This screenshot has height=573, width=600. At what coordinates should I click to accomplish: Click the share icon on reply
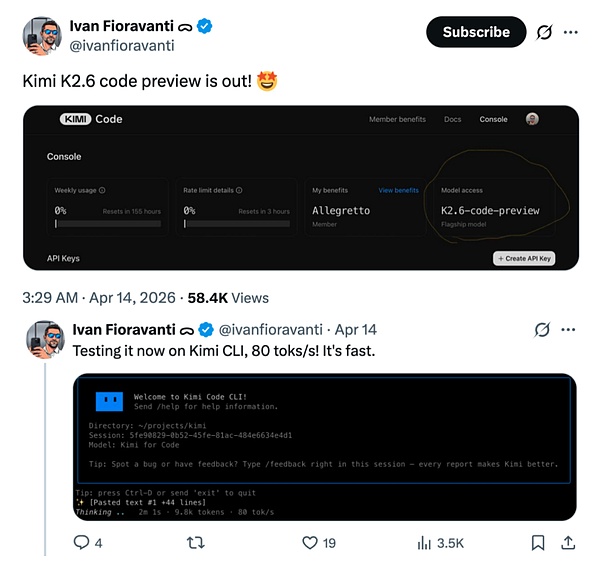(x=569, y=543)
